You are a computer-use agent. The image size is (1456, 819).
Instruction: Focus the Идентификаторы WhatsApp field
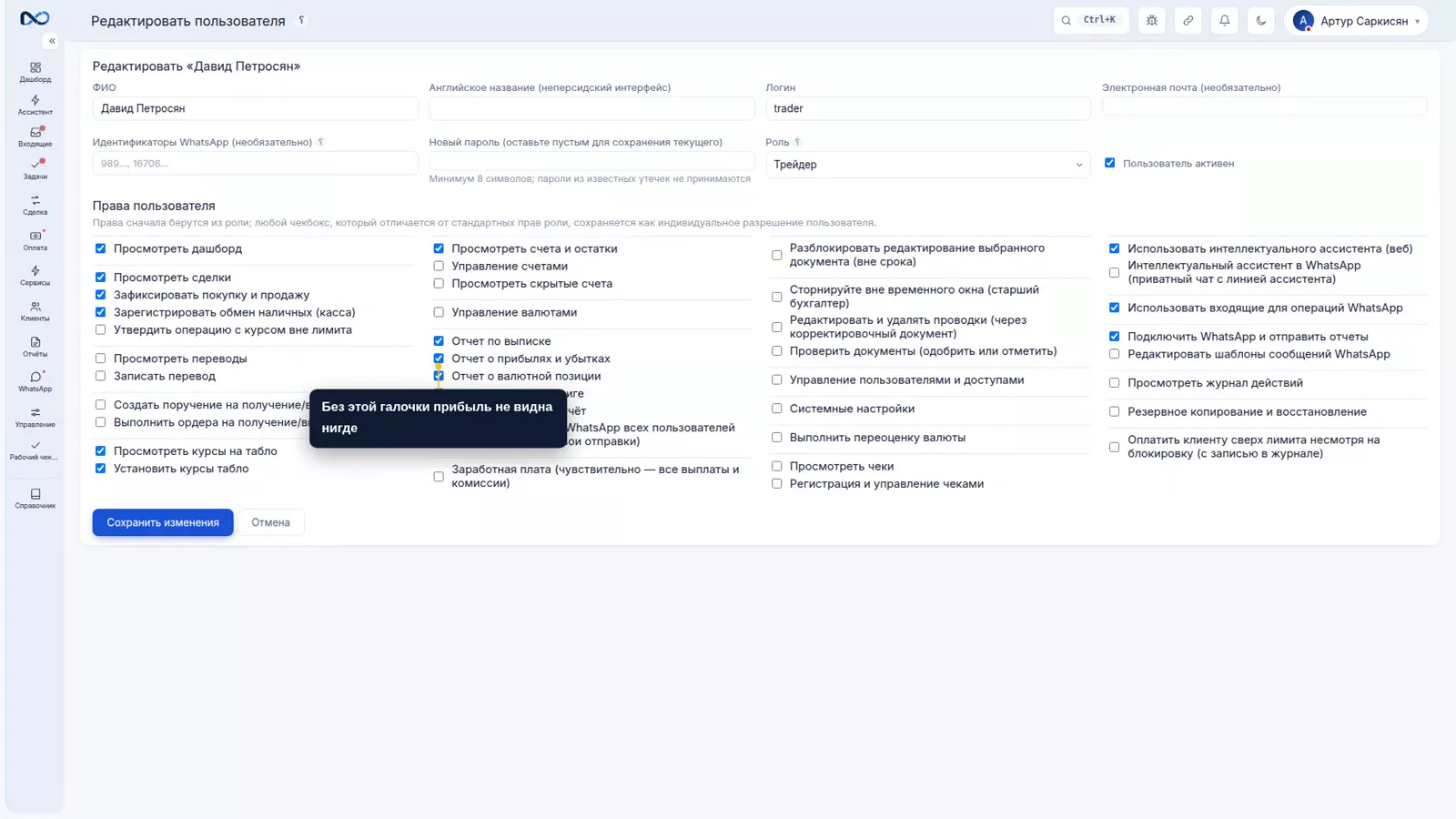255,164
